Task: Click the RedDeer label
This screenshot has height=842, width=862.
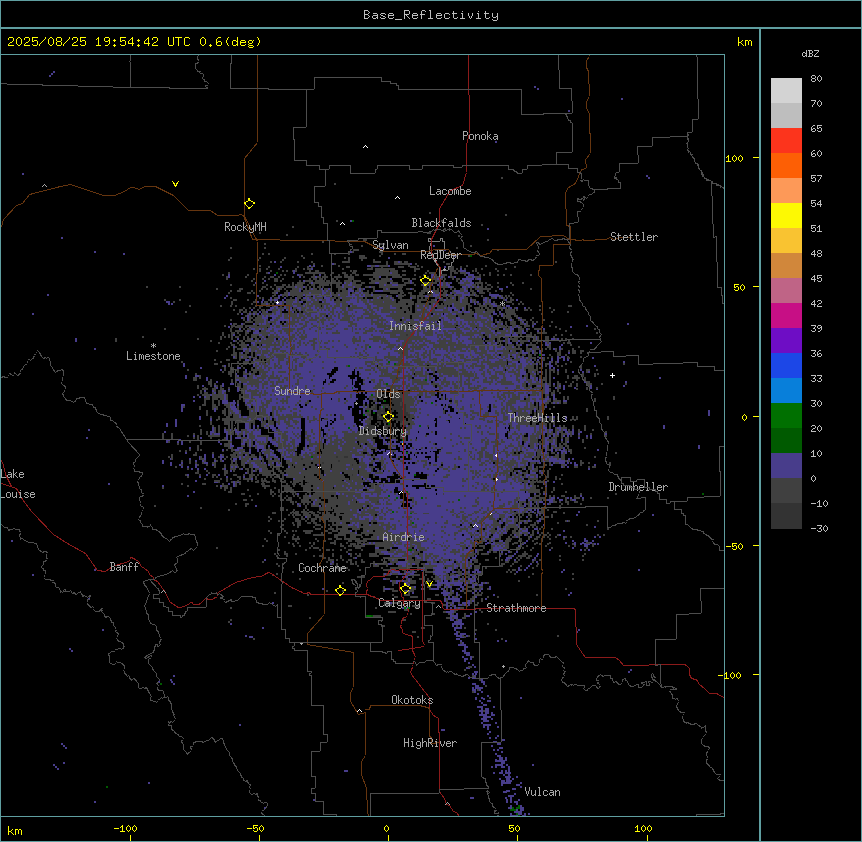Action: pyautogui.click(x=440, y=255)
